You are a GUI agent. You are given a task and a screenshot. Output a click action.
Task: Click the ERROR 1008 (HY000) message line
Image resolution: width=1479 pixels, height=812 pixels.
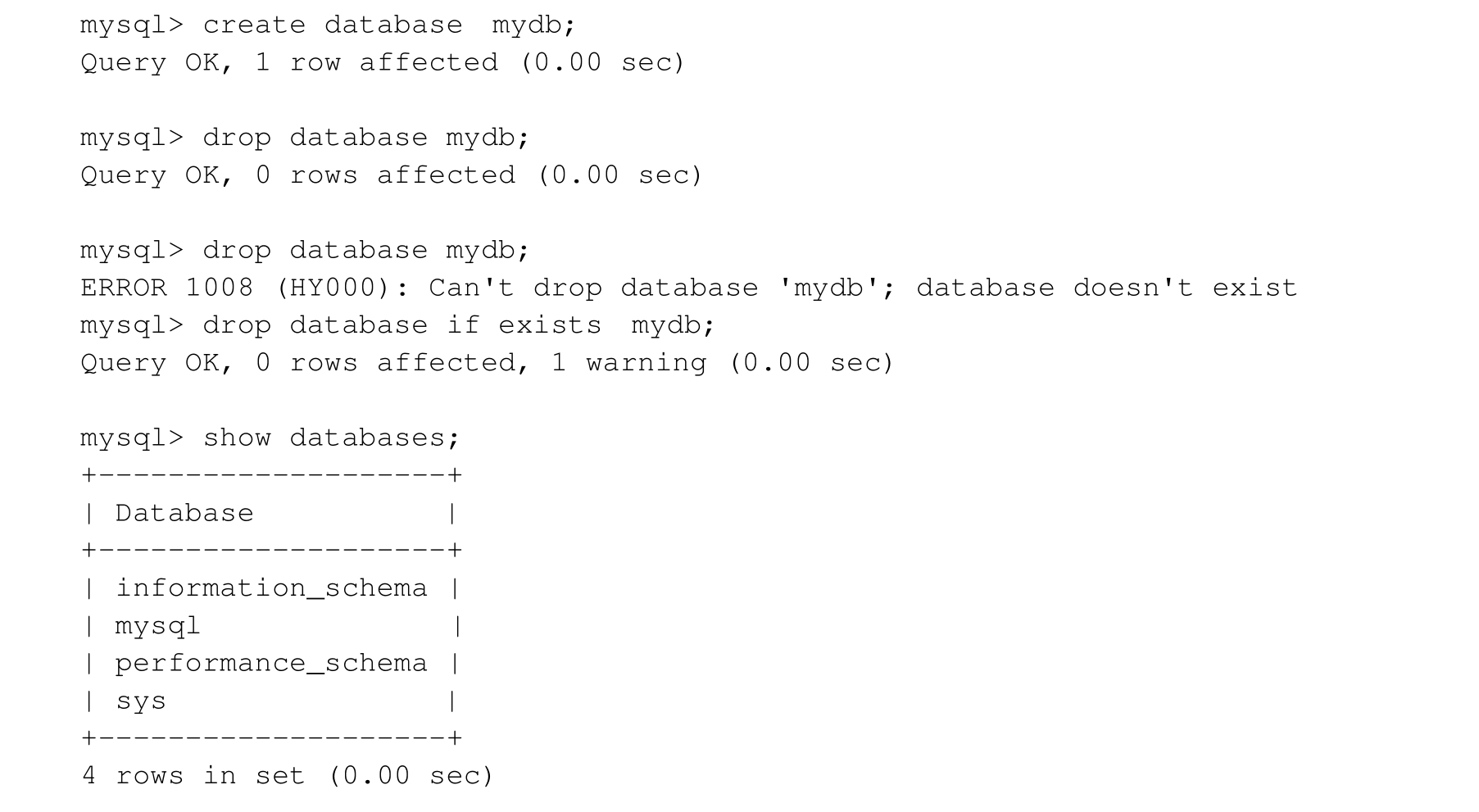tap(688, 288)
